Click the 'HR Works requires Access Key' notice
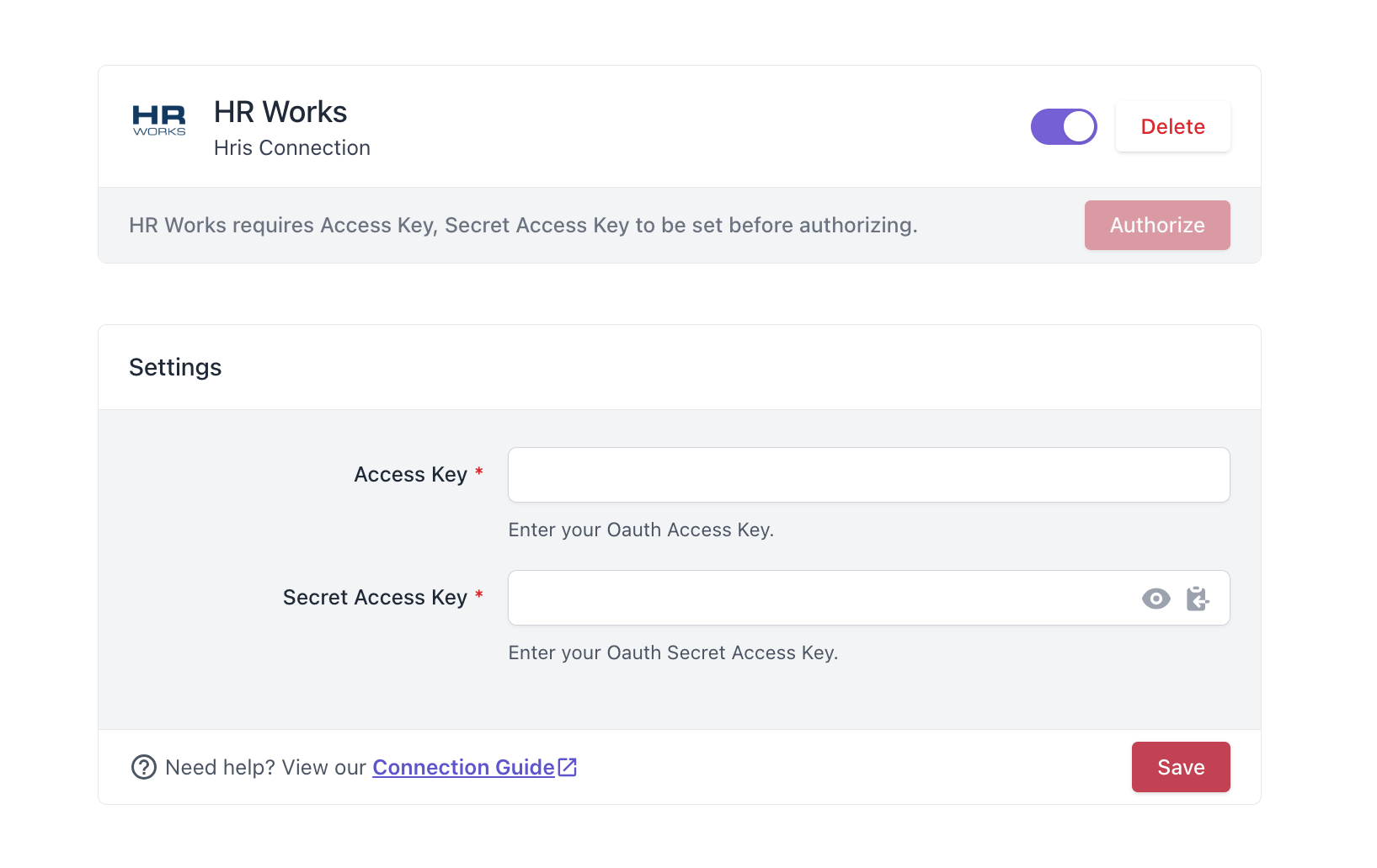The width and height of the screenshot is (1377, 868). pos(523,225)
